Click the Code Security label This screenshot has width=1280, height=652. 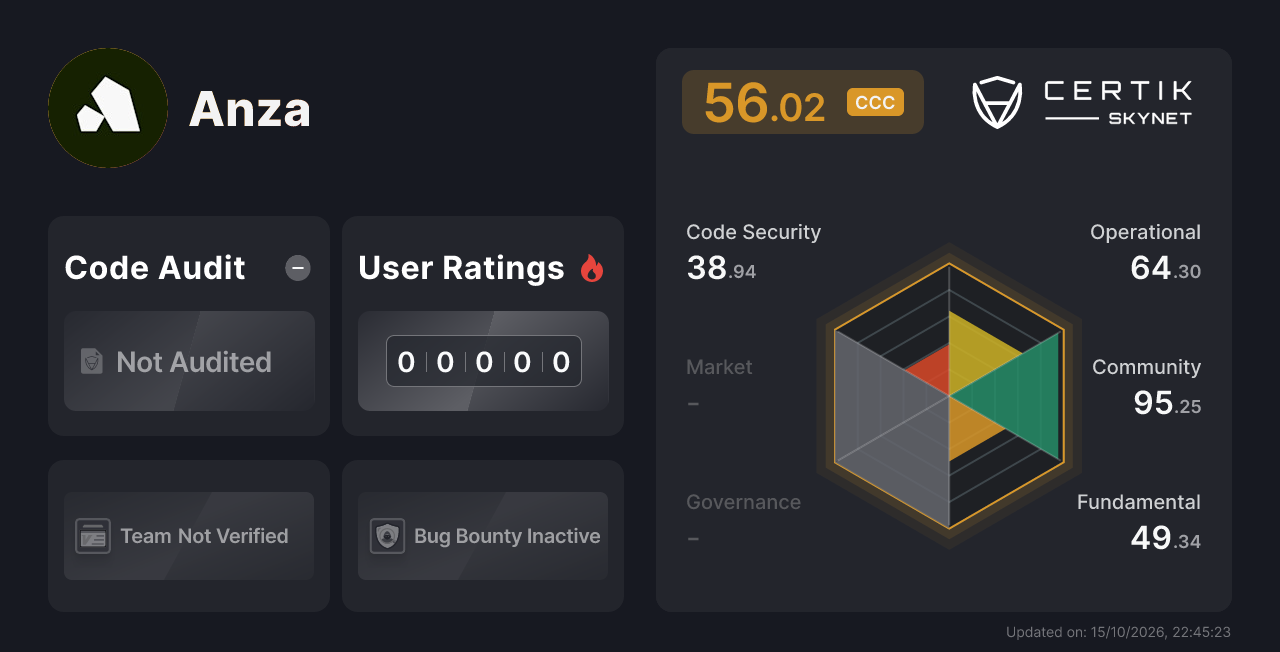pos(753,232)
